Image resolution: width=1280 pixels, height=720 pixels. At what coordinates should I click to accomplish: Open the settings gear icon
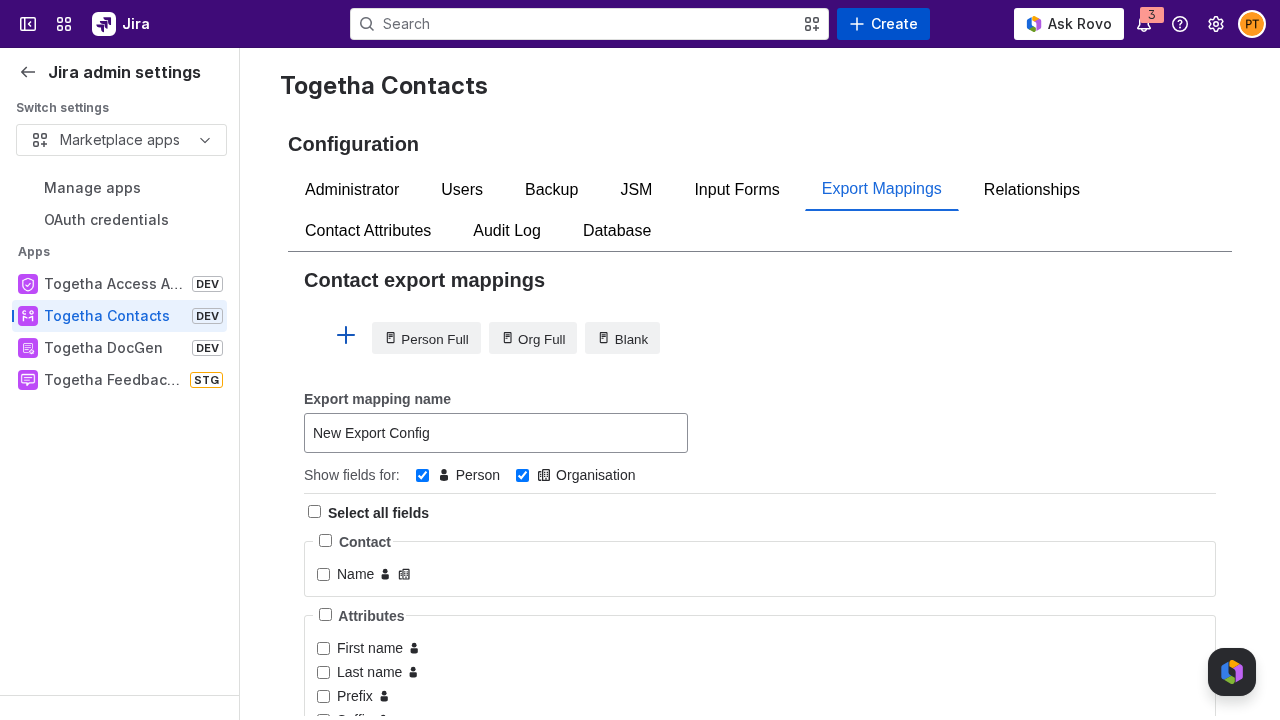click(1216, 24)
